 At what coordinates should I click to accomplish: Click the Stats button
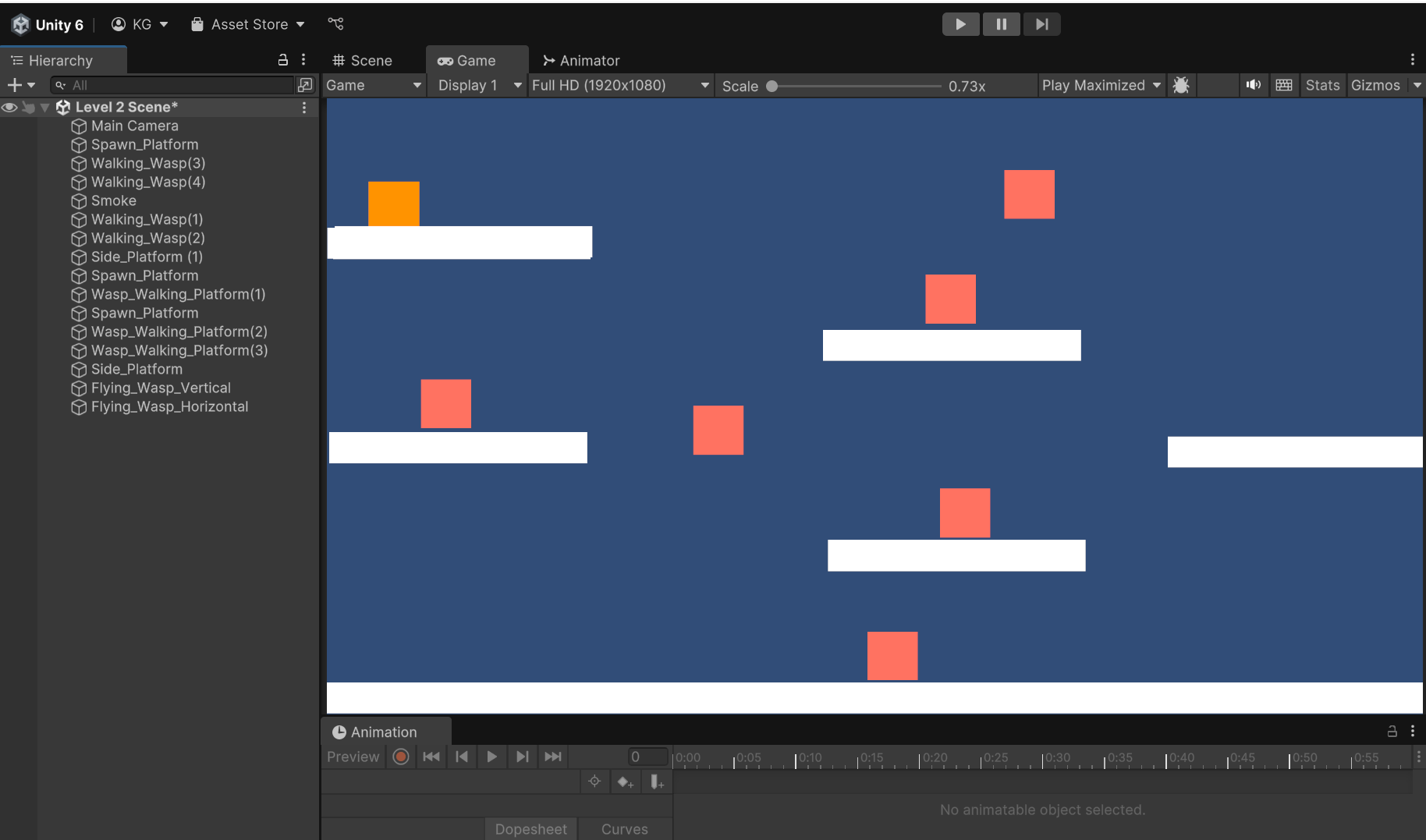coord(1322,85)
